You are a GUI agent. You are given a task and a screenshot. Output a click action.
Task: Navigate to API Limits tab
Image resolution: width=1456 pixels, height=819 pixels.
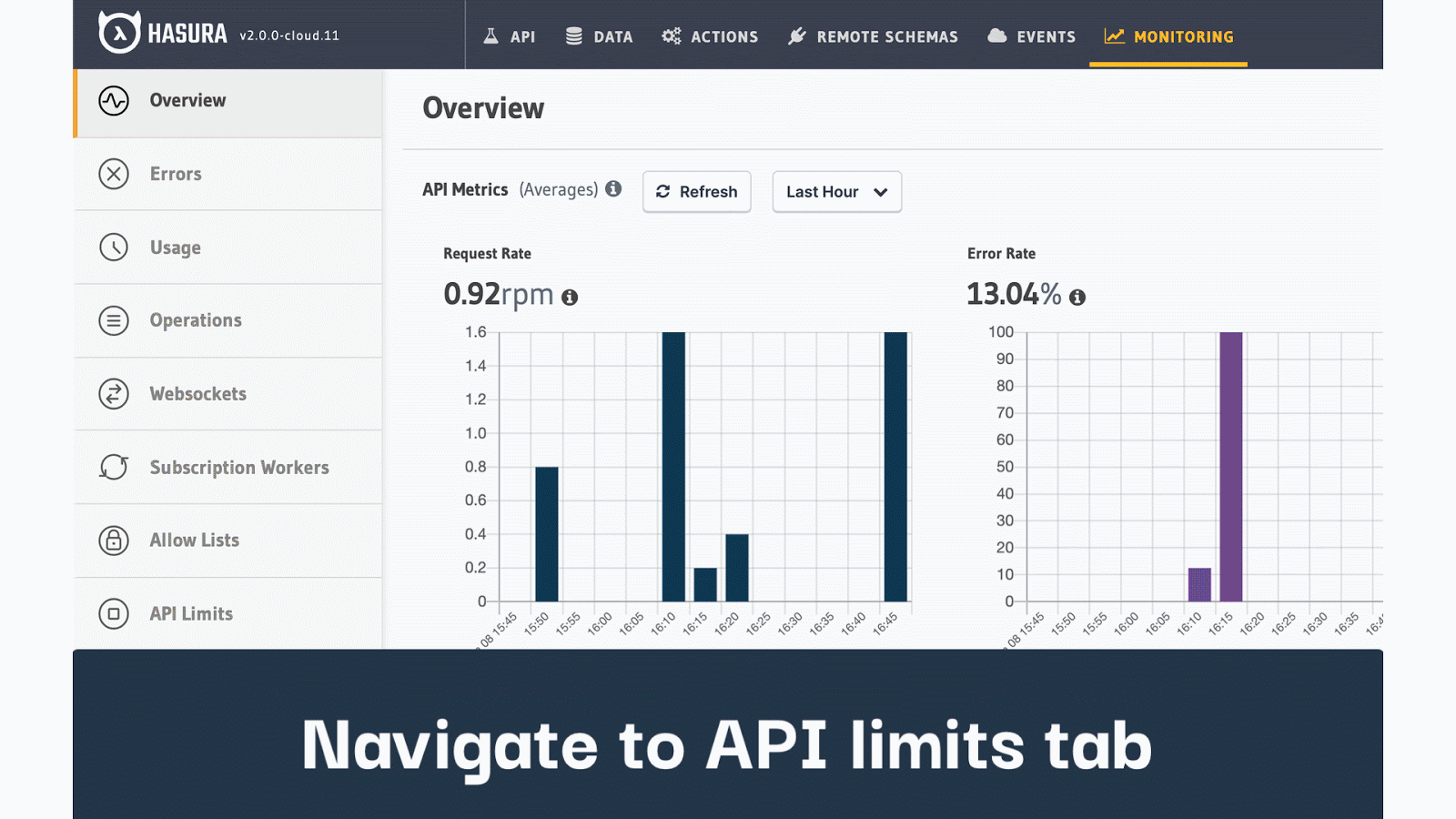pyautogui.click(x=227, y=613)
